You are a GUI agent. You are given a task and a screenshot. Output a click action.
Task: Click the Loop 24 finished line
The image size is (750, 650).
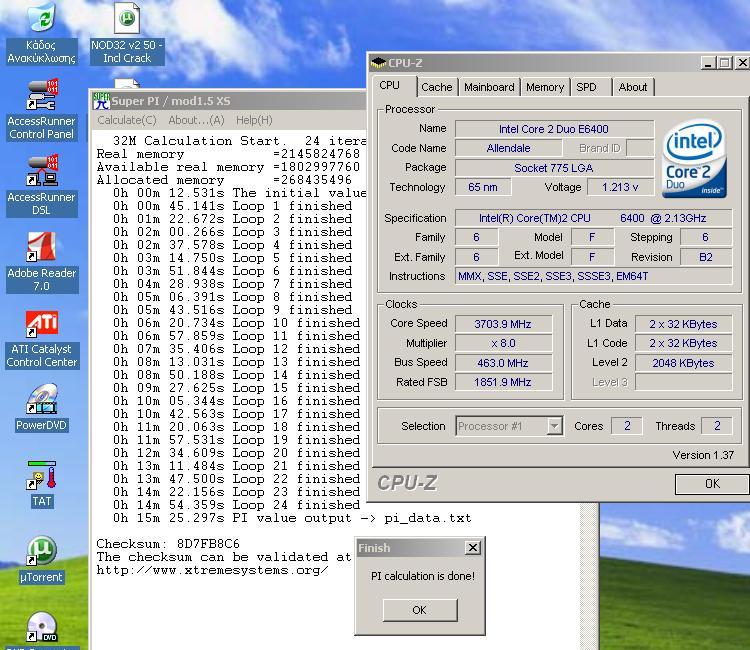[236, 505]
